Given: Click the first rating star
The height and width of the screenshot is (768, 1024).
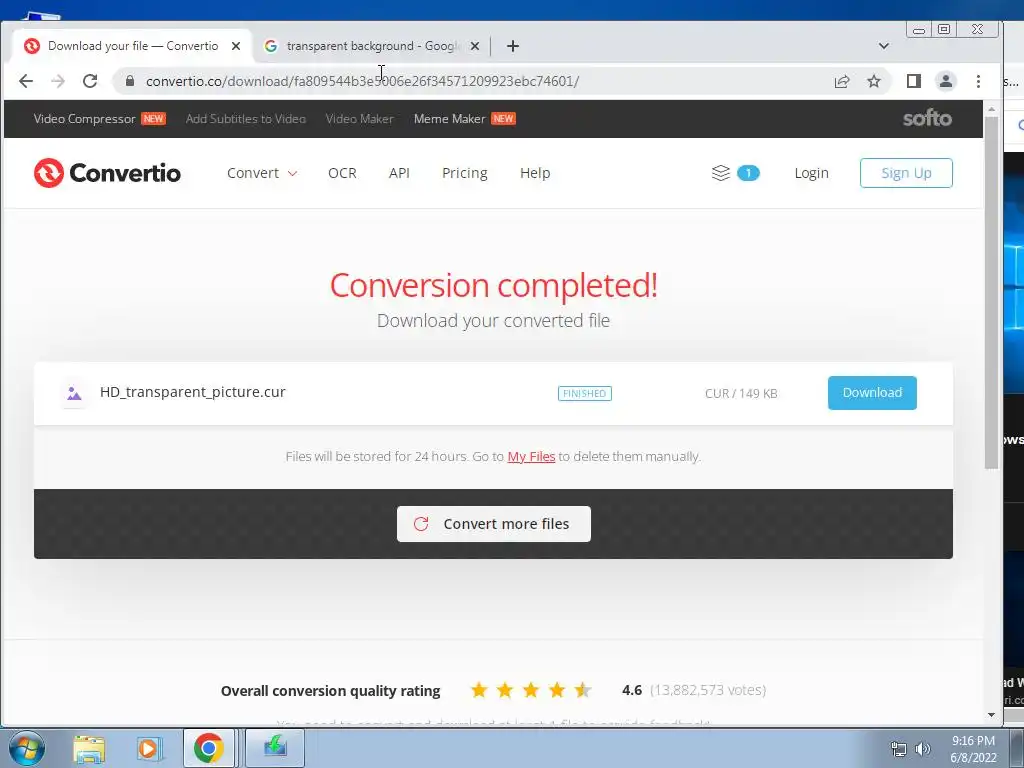Looking at the screenshot, I should pyautogui.click(x=479, y=690).
